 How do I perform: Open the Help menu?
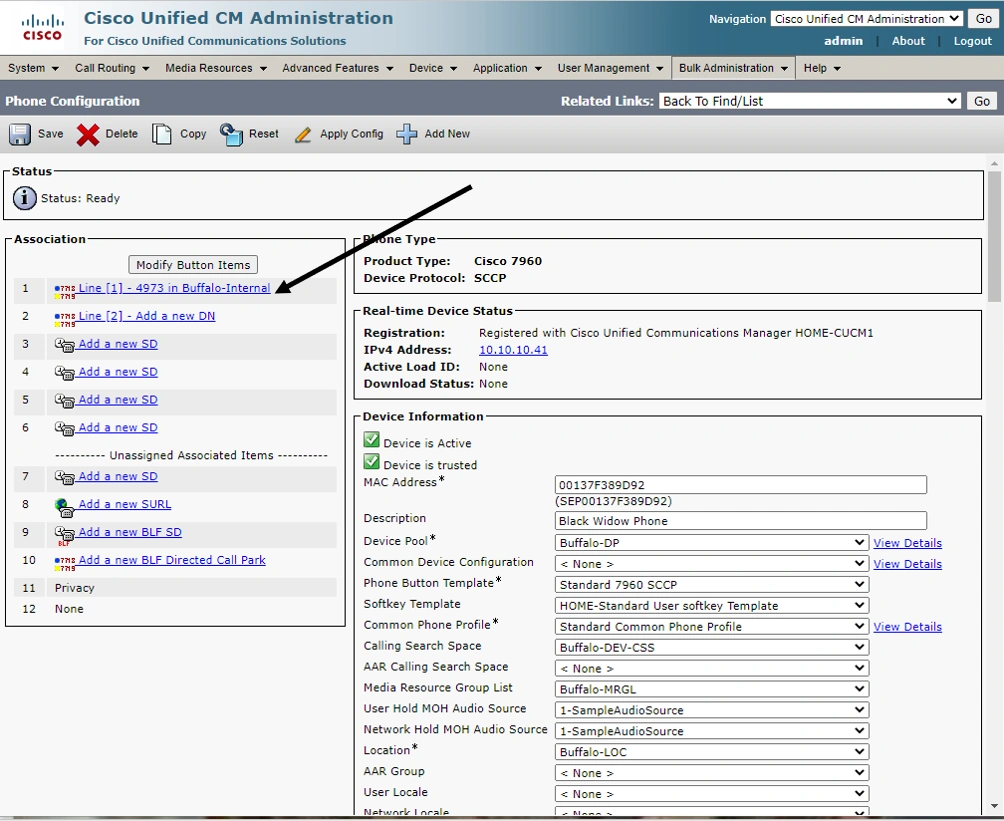coord(822,68)
